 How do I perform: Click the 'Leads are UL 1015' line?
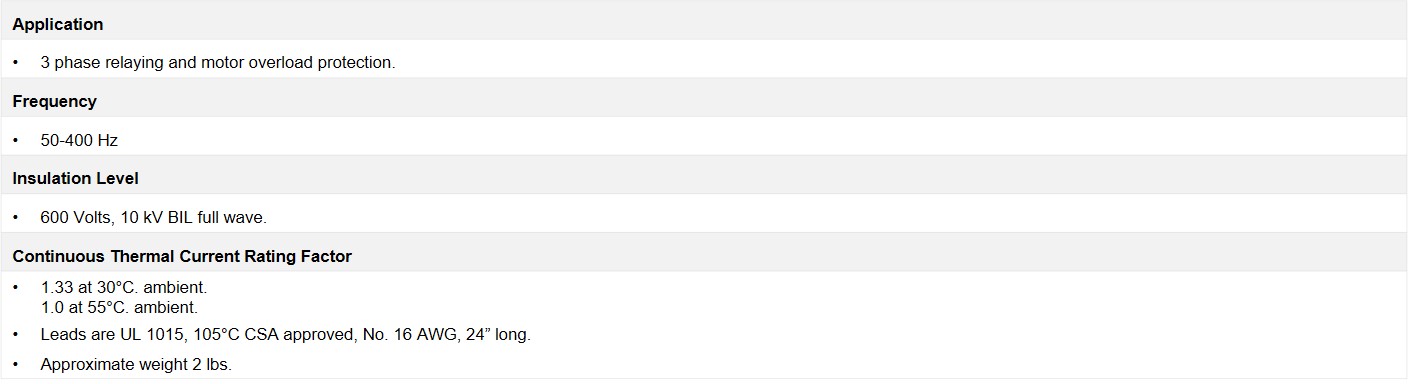pos(286,334)
